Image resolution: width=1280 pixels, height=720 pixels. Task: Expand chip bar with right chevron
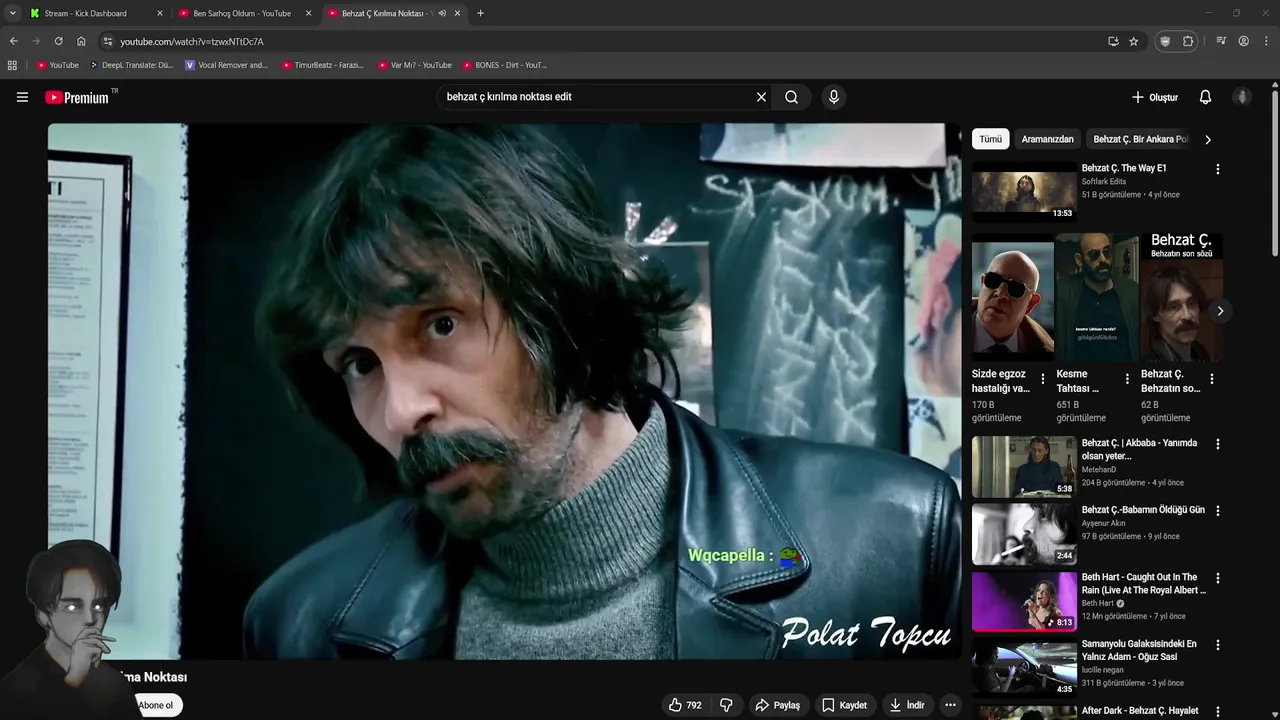tap(1207, 139)
